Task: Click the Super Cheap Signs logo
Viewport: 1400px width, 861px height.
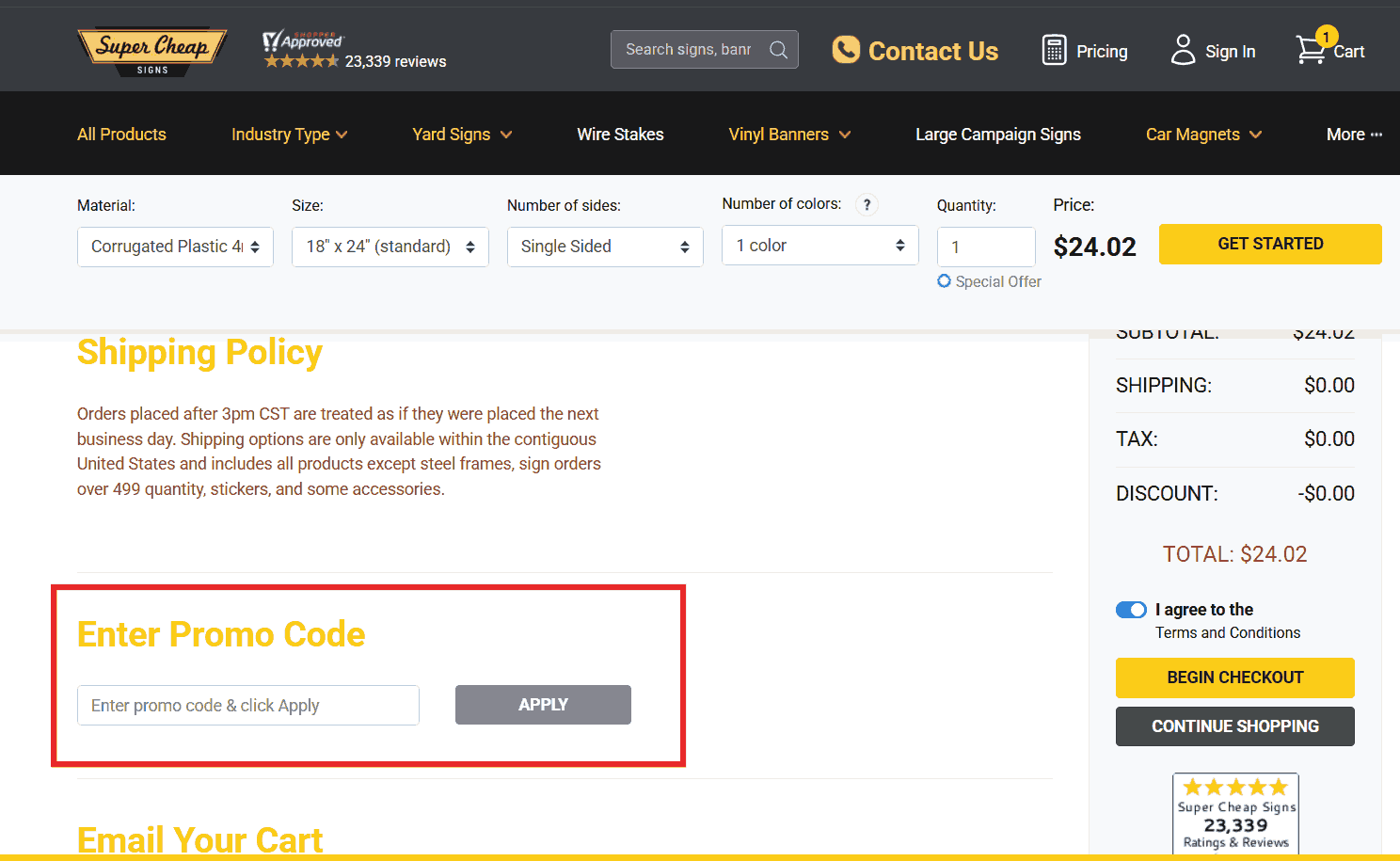Action: point(152,51)
